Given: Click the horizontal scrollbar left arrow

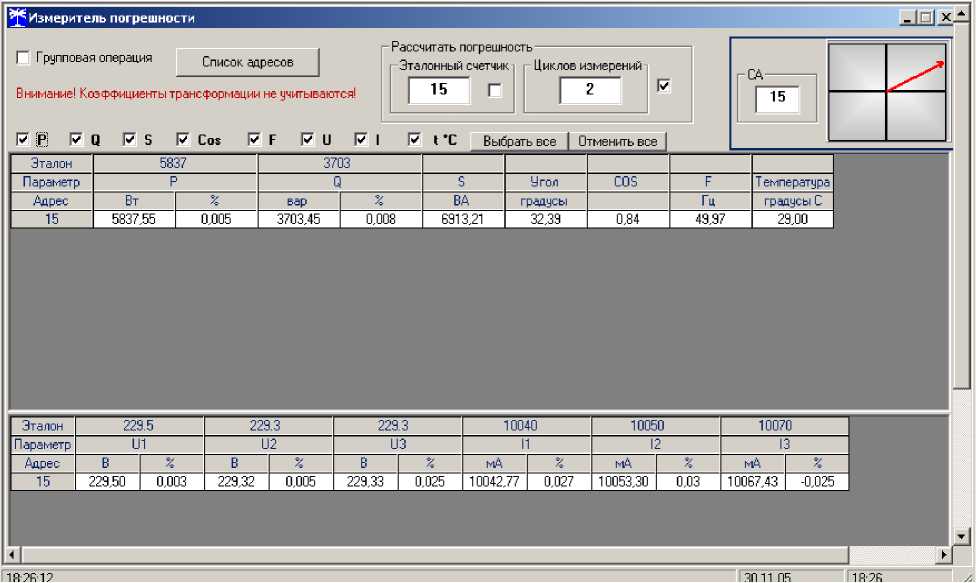Looking at the screenshot, I should [x=12, y=554].
